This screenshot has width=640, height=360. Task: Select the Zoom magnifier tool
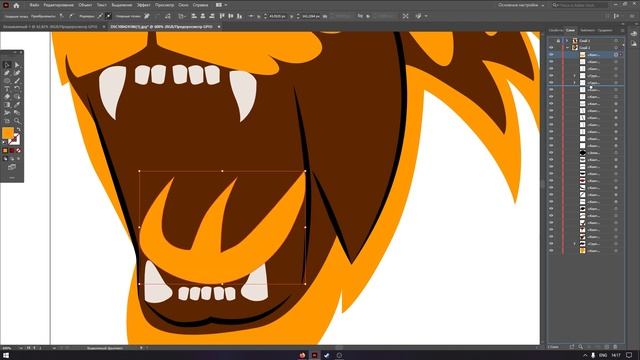coord(17,121)
